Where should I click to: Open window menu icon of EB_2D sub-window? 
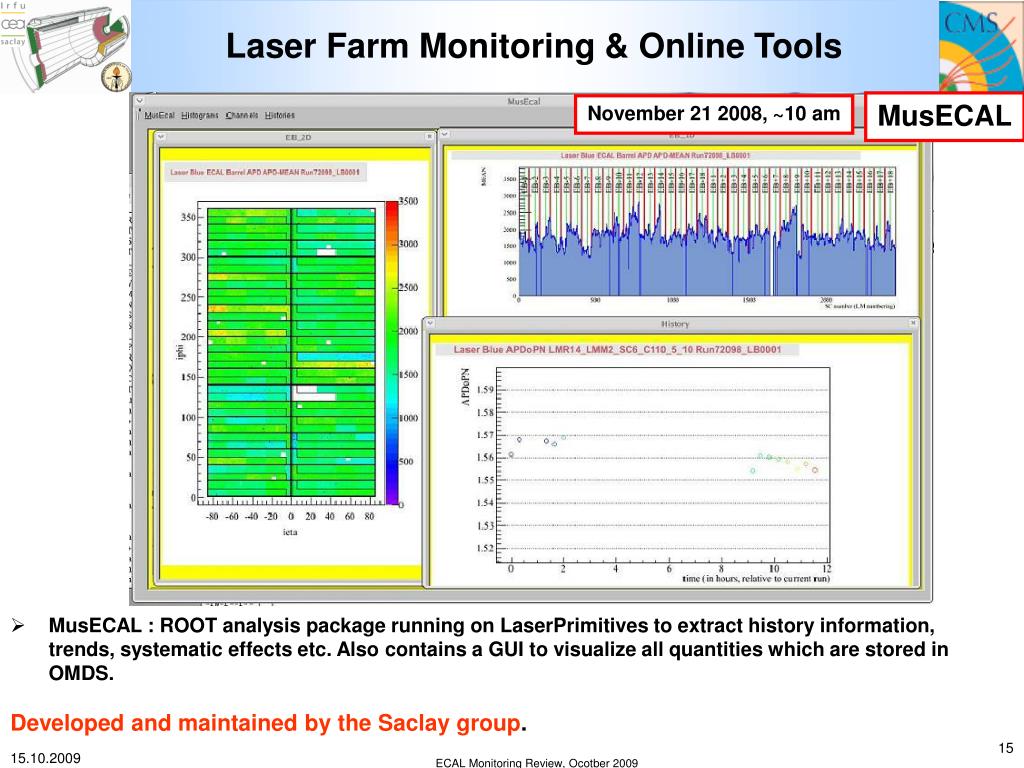click(x=161, y=137)
